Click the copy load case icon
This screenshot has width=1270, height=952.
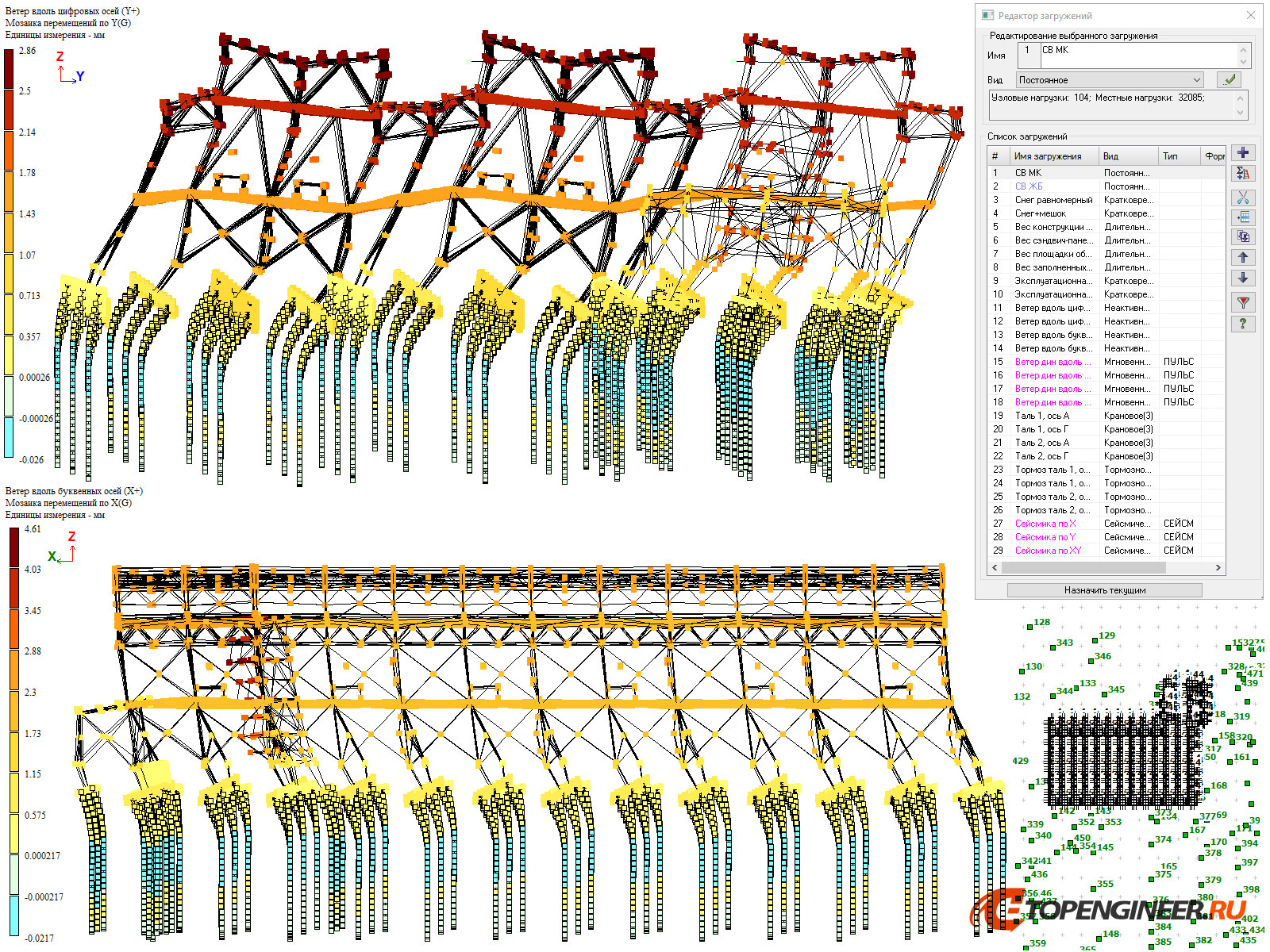click(1243, 236)
